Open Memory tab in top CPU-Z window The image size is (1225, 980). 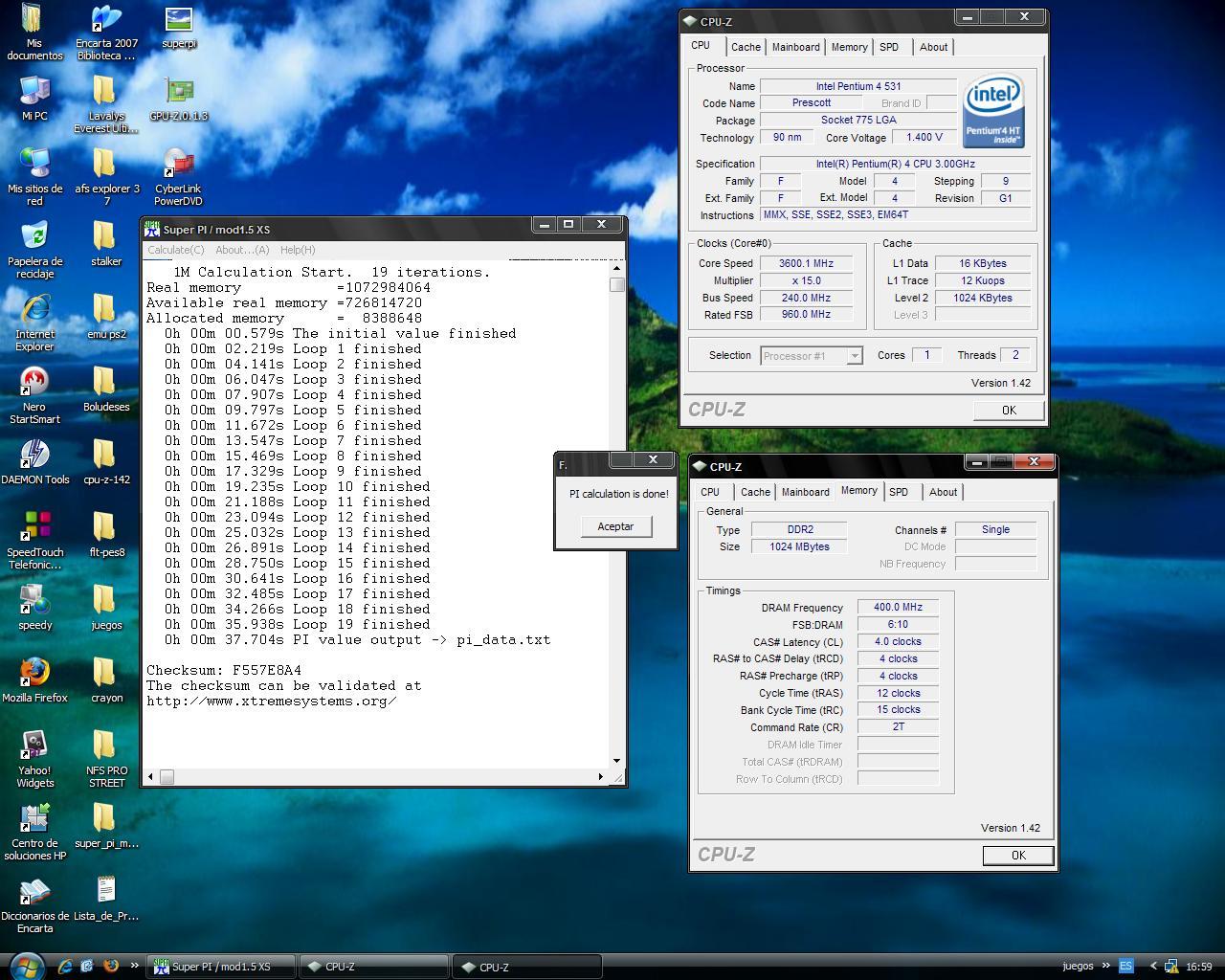point(849,47)
